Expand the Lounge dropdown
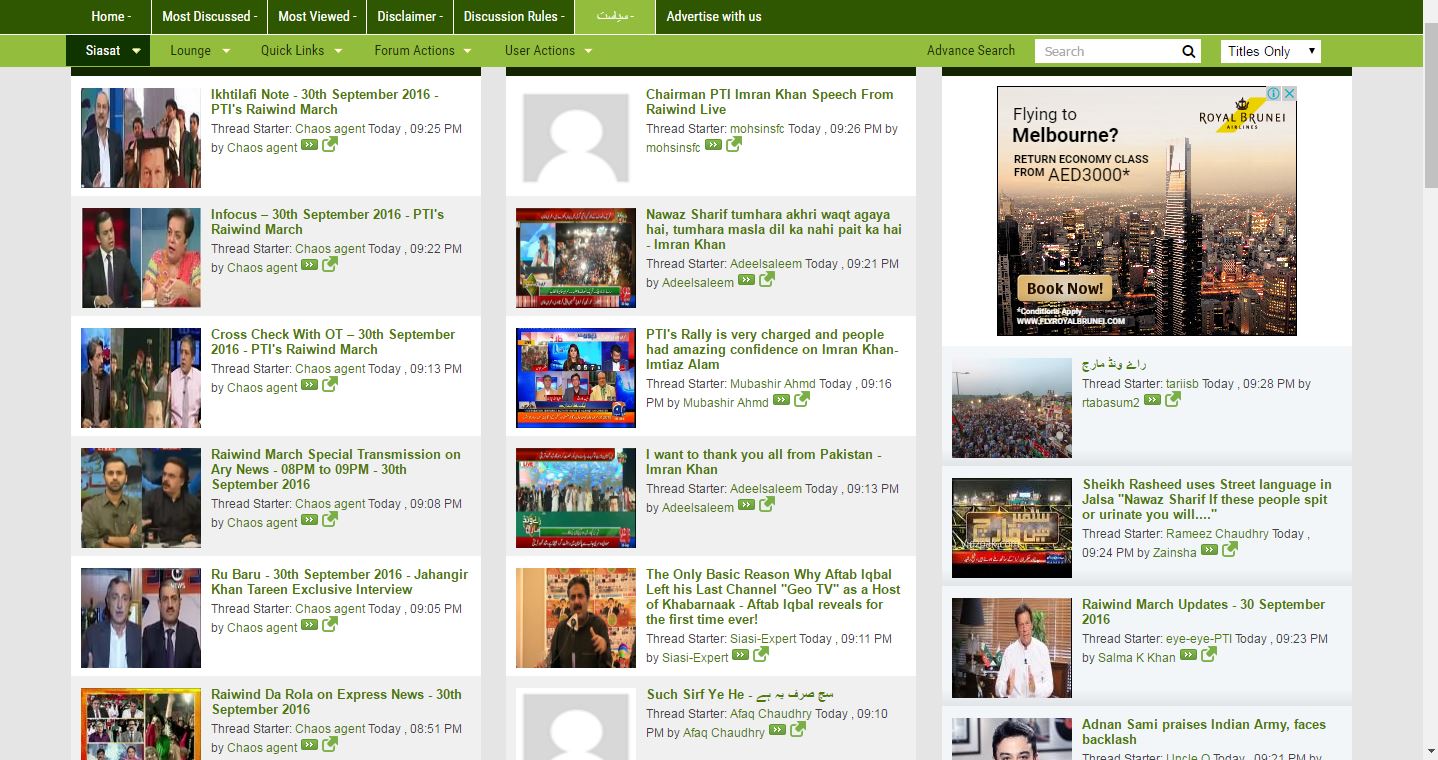 click(200, 50)
